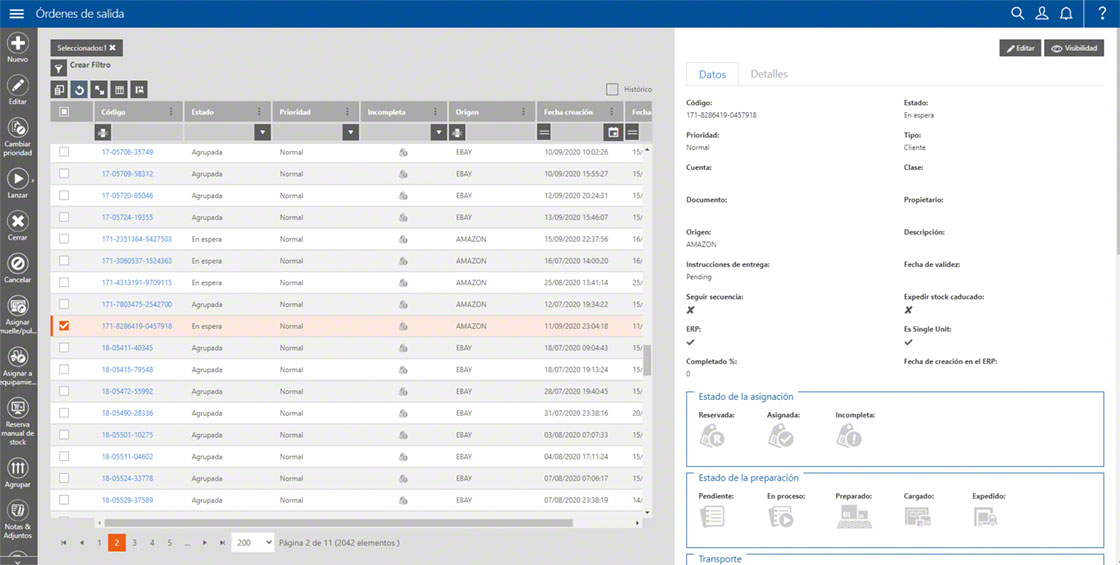Viewport: 1120px width, 565px height.
Task: Click the Editar pencil icon in sidebar
Action: [x=17, y=86]
